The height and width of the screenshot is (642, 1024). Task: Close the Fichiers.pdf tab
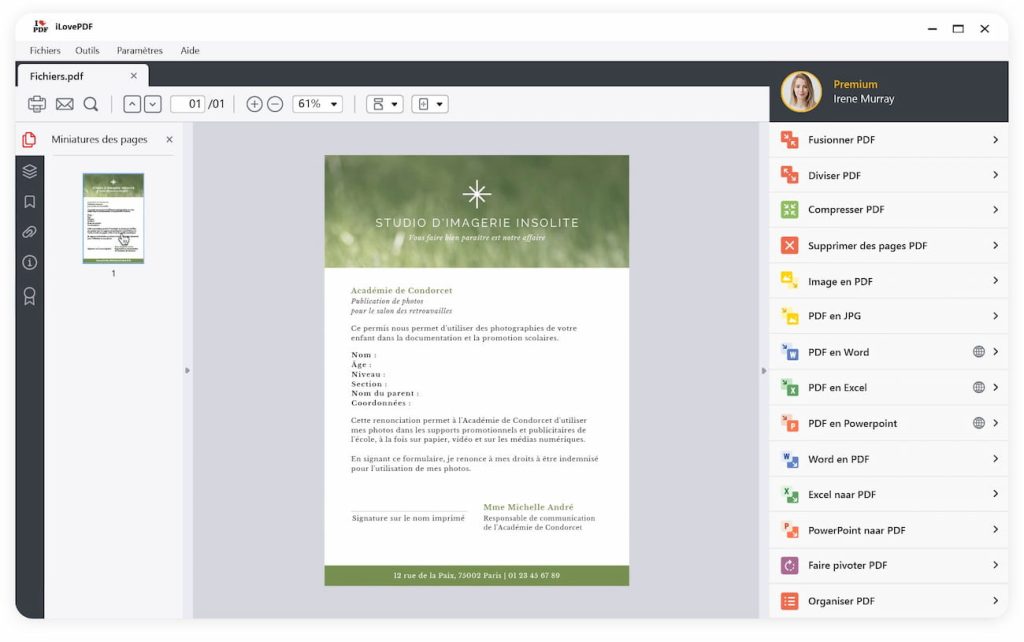point(133,76)
